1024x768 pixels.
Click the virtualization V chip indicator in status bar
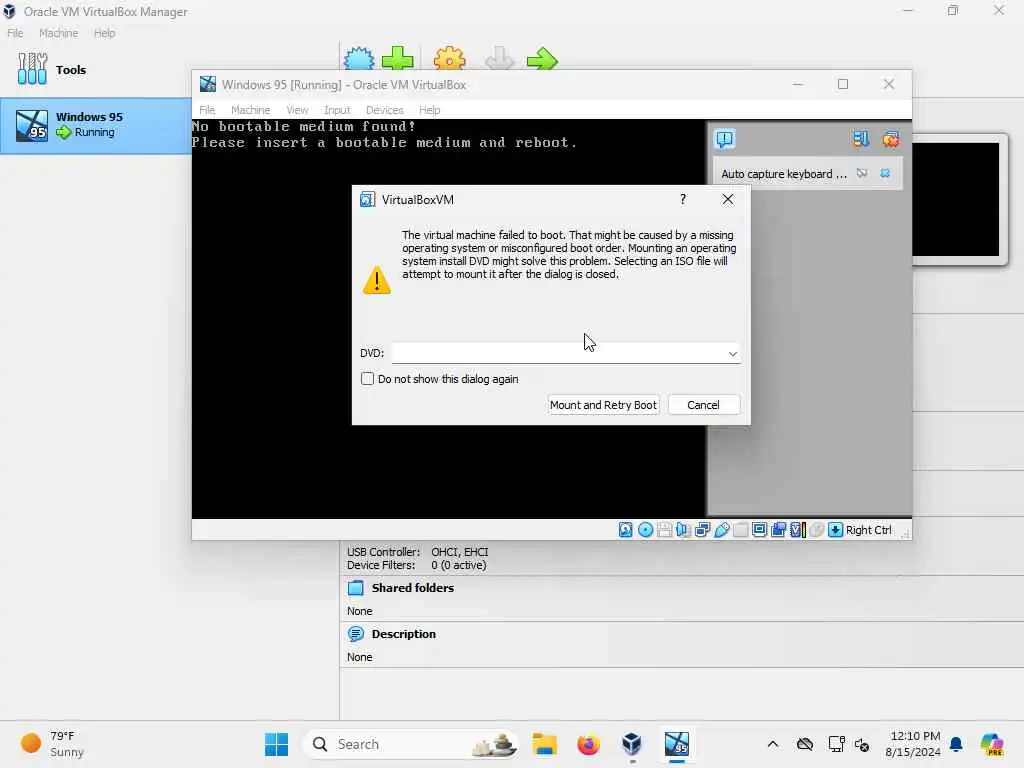coord(797,530)
